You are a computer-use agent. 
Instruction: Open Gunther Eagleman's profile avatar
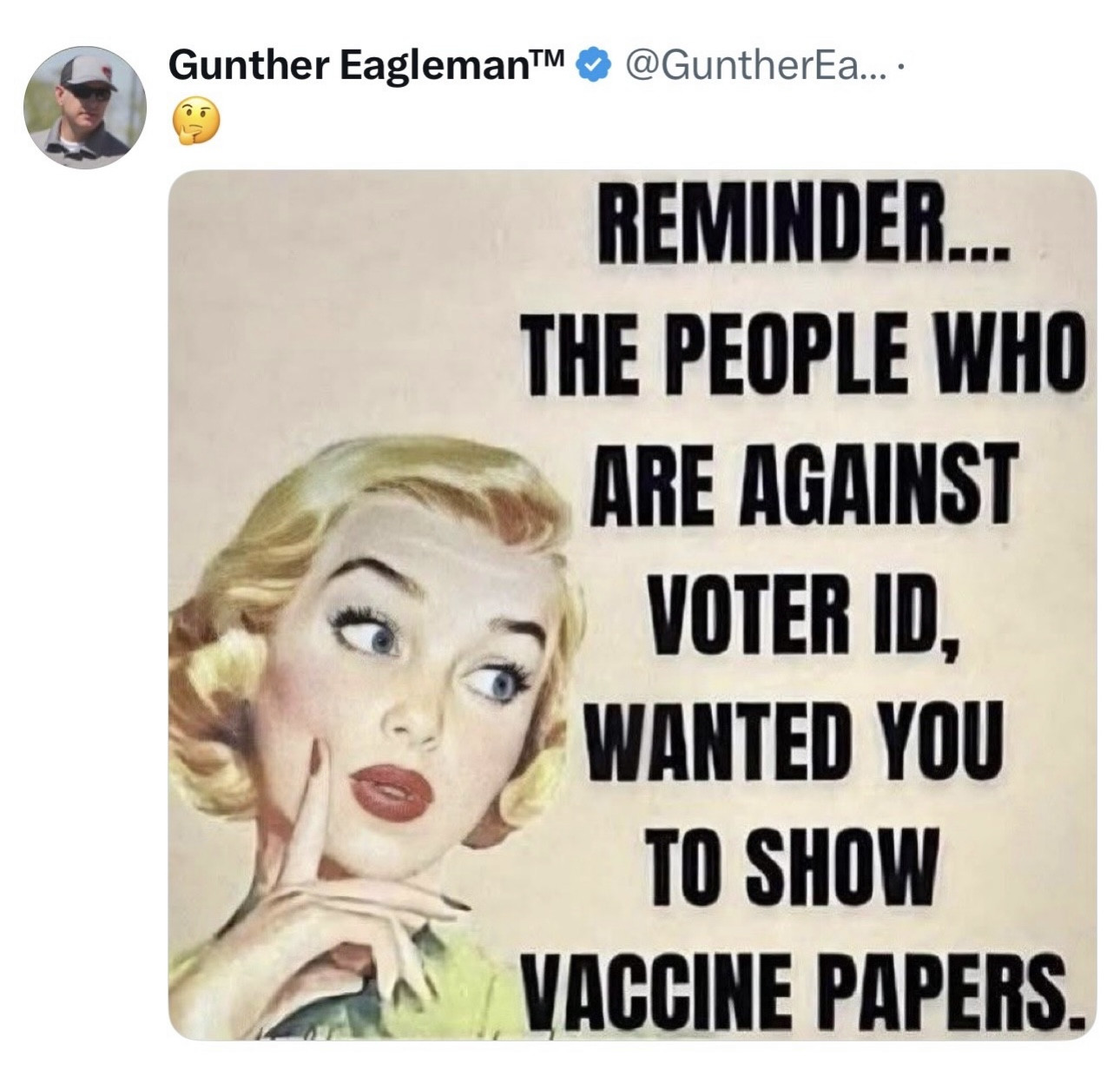tap(84, 106)
